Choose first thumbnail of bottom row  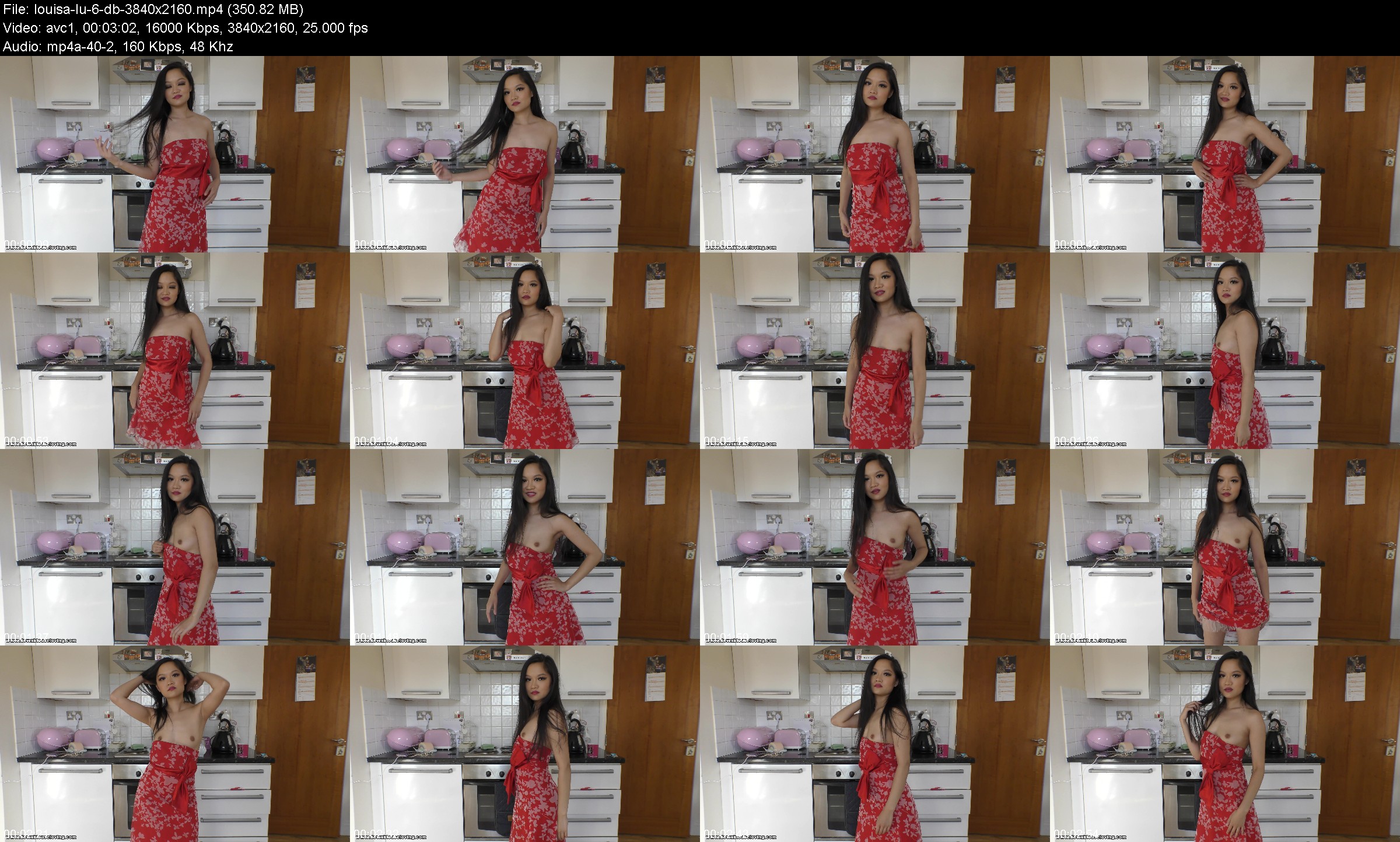pos(175,743)
